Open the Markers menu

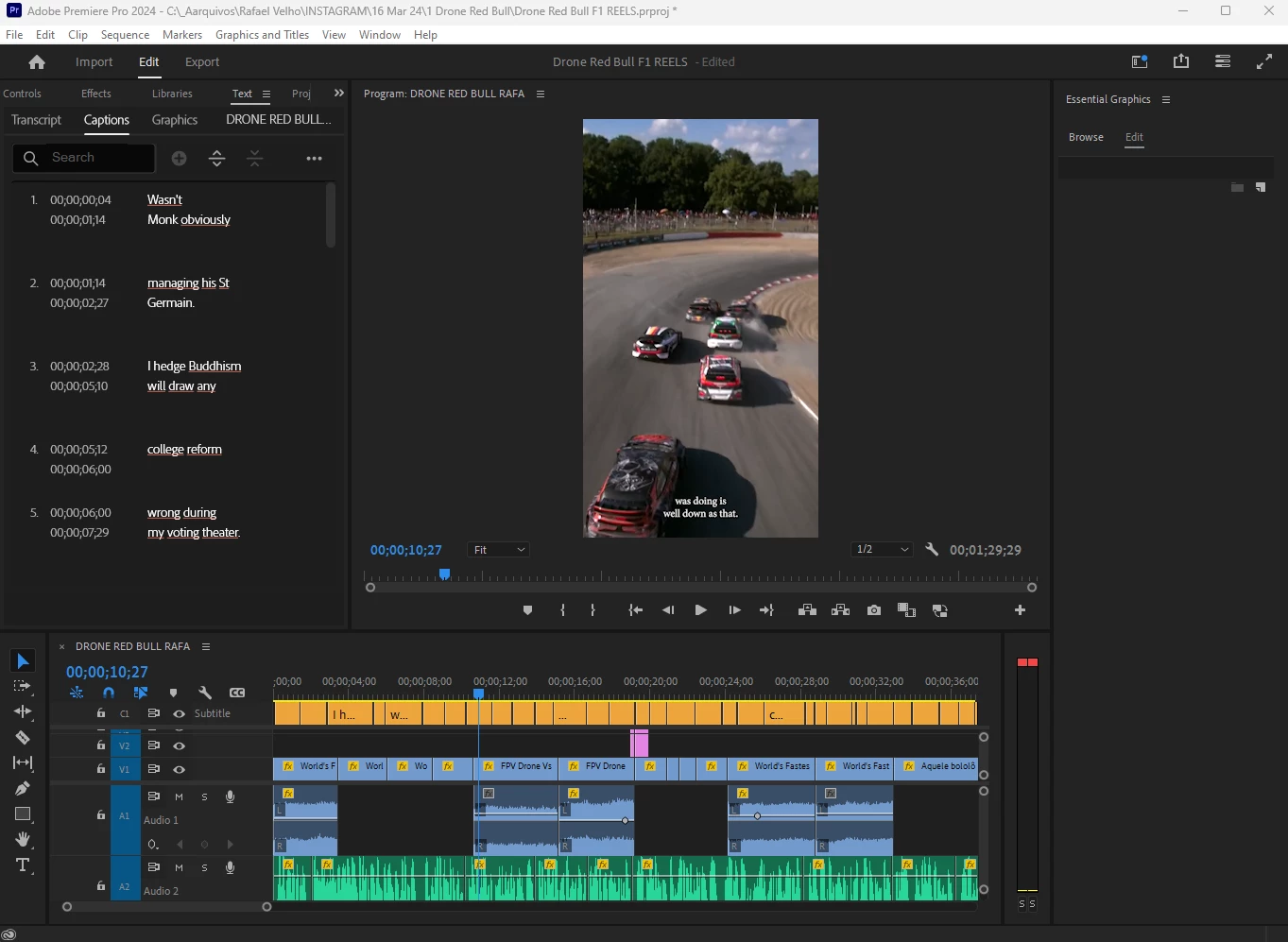[x=182, y=34]
